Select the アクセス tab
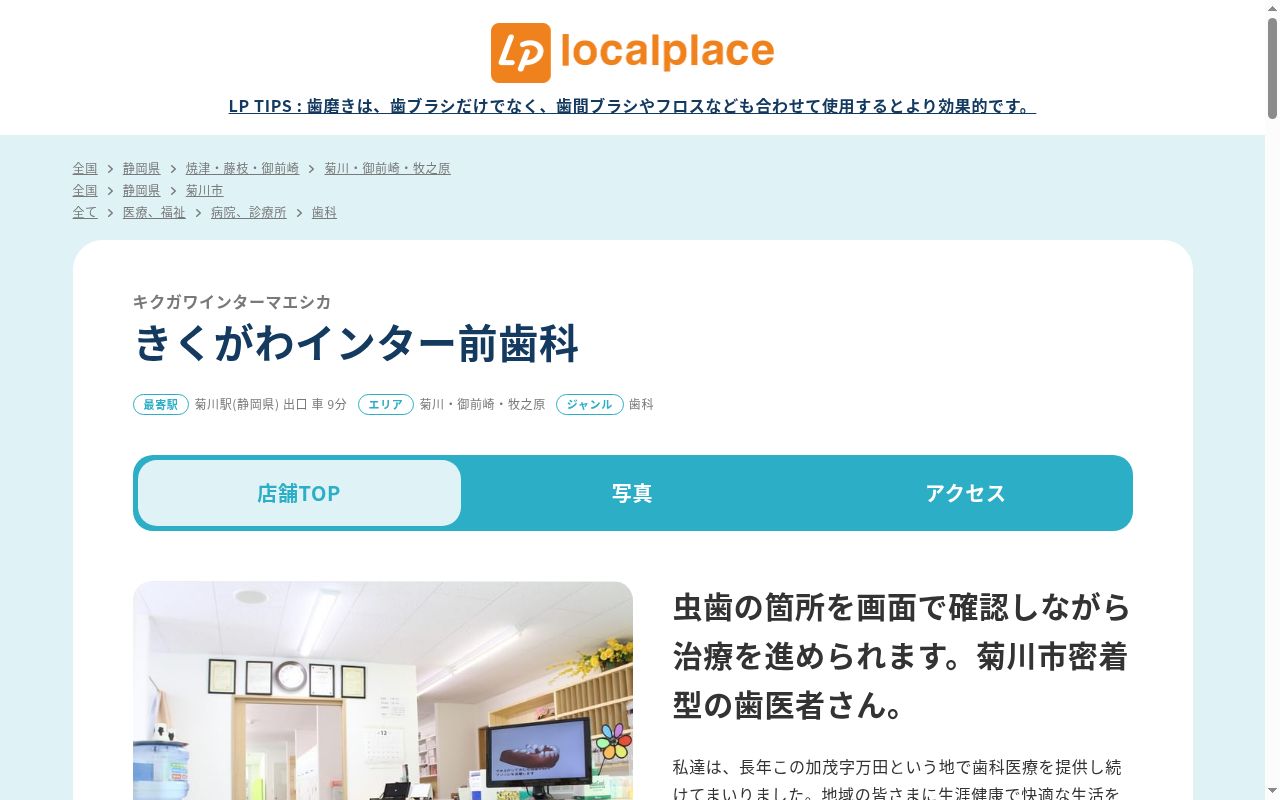1280x800 pixels. [965, 493]
